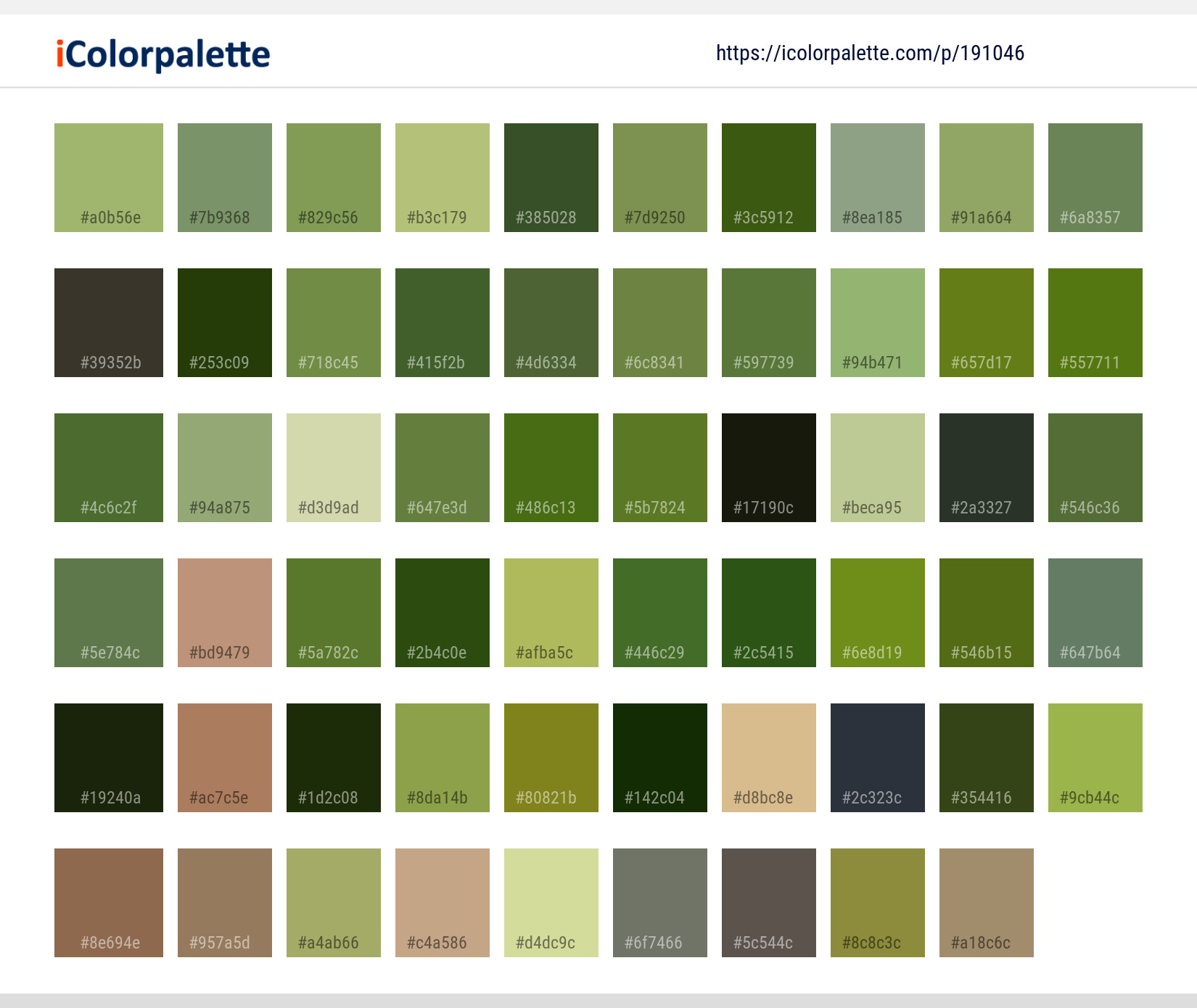Choose the #2b4c0e swatch
Screen dimensions: 1197x1008
coord(443,613)
